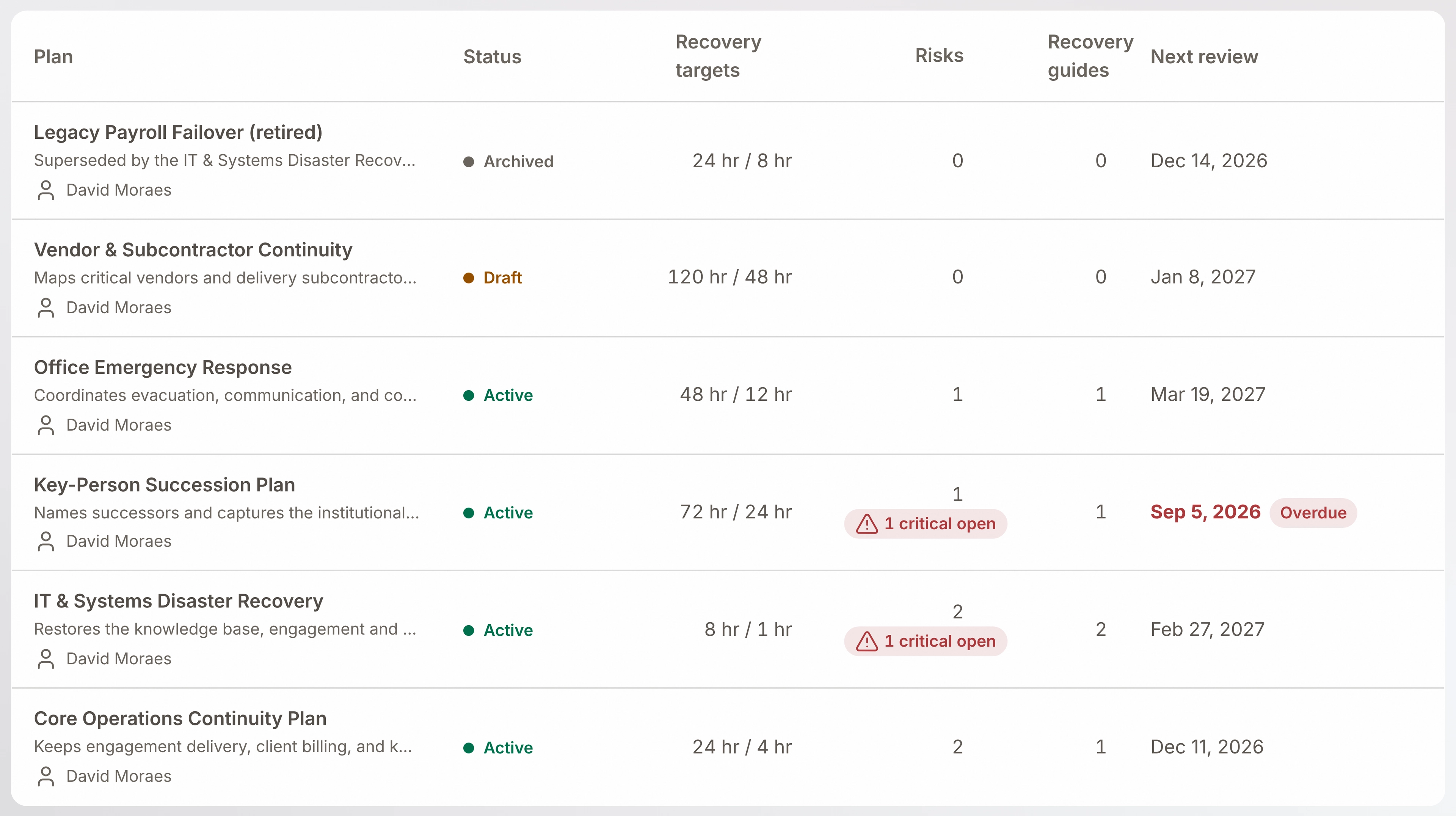This screenshot has width=1456, height=816.
Task: Click the 'Dec 14, 2026' review date
Action: click(1209, 161)
